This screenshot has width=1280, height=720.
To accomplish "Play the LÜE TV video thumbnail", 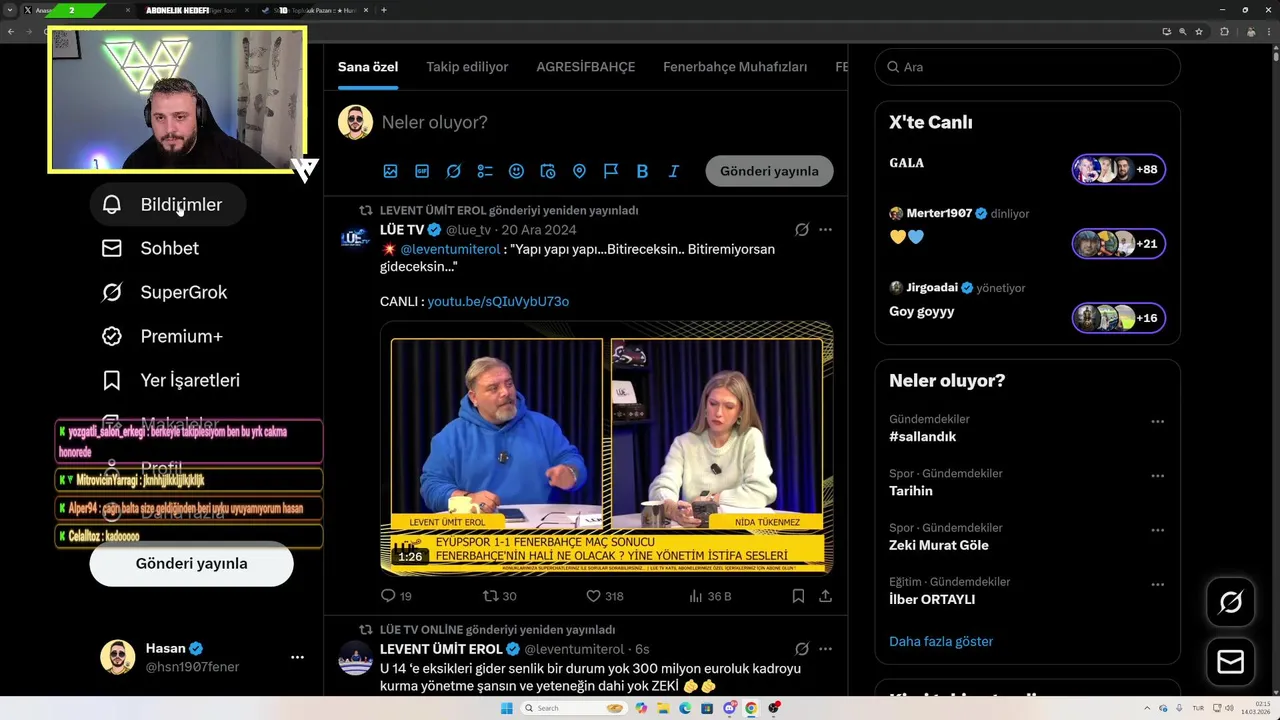I will [x=606, y=448].
